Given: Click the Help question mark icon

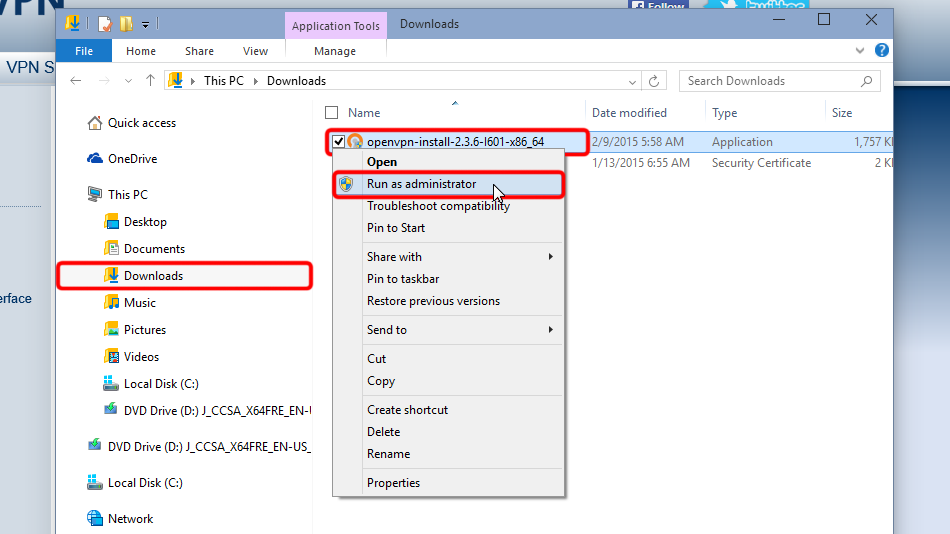Looking at the screenshot, I should [882, 50].
